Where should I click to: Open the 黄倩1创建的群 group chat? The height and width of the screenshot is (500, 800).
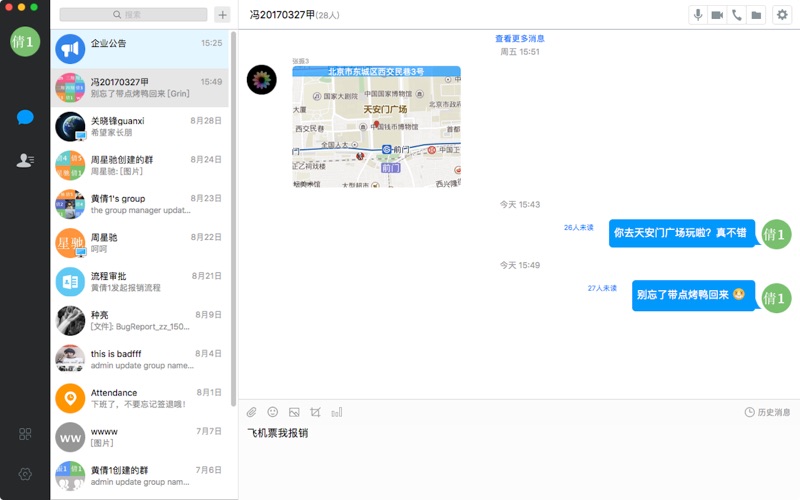click(139, 476)
